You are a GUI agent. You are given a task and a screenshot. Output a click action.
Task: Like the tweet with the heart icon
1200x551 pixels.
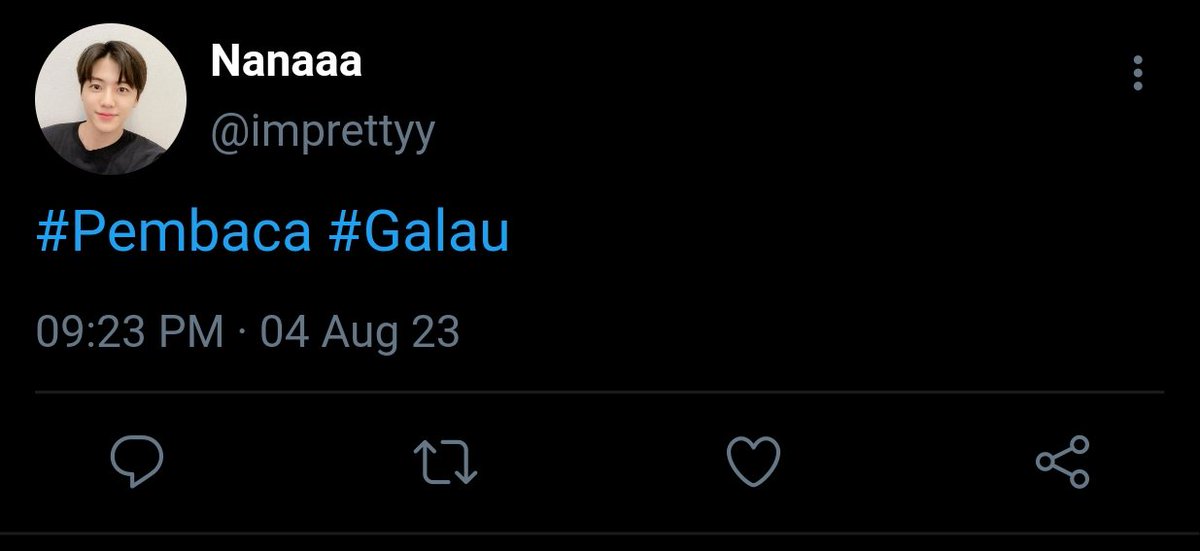pyautogui.click(x=753, y=462)
